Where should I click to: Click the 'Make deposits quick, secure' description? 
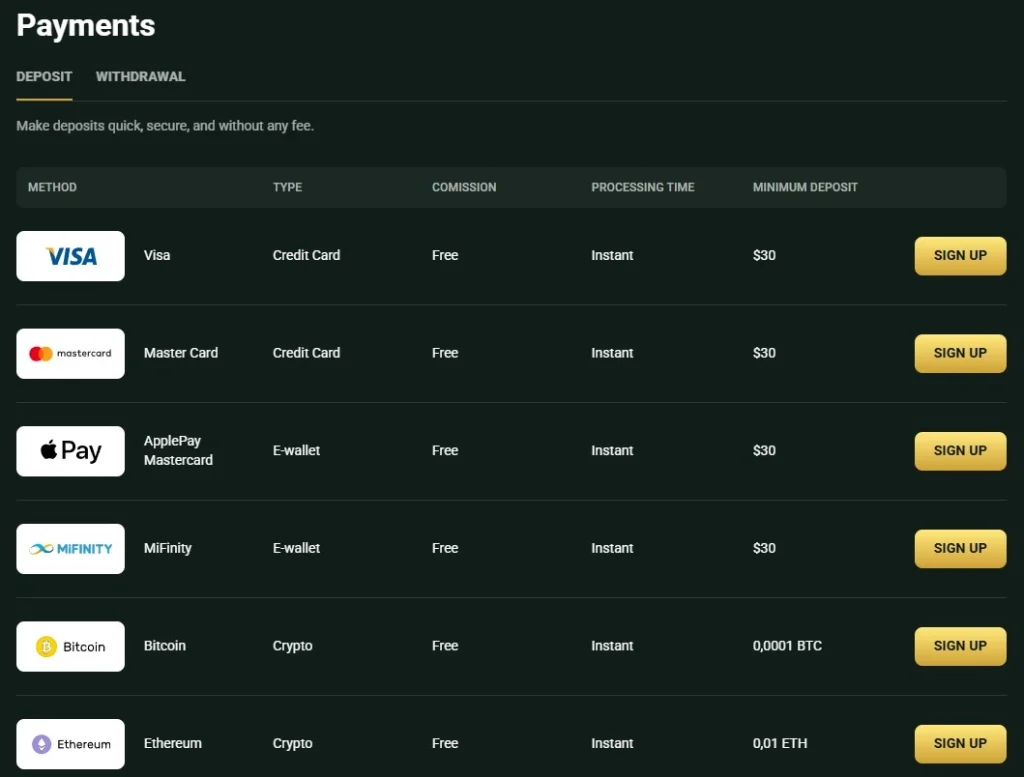(165, 125)
